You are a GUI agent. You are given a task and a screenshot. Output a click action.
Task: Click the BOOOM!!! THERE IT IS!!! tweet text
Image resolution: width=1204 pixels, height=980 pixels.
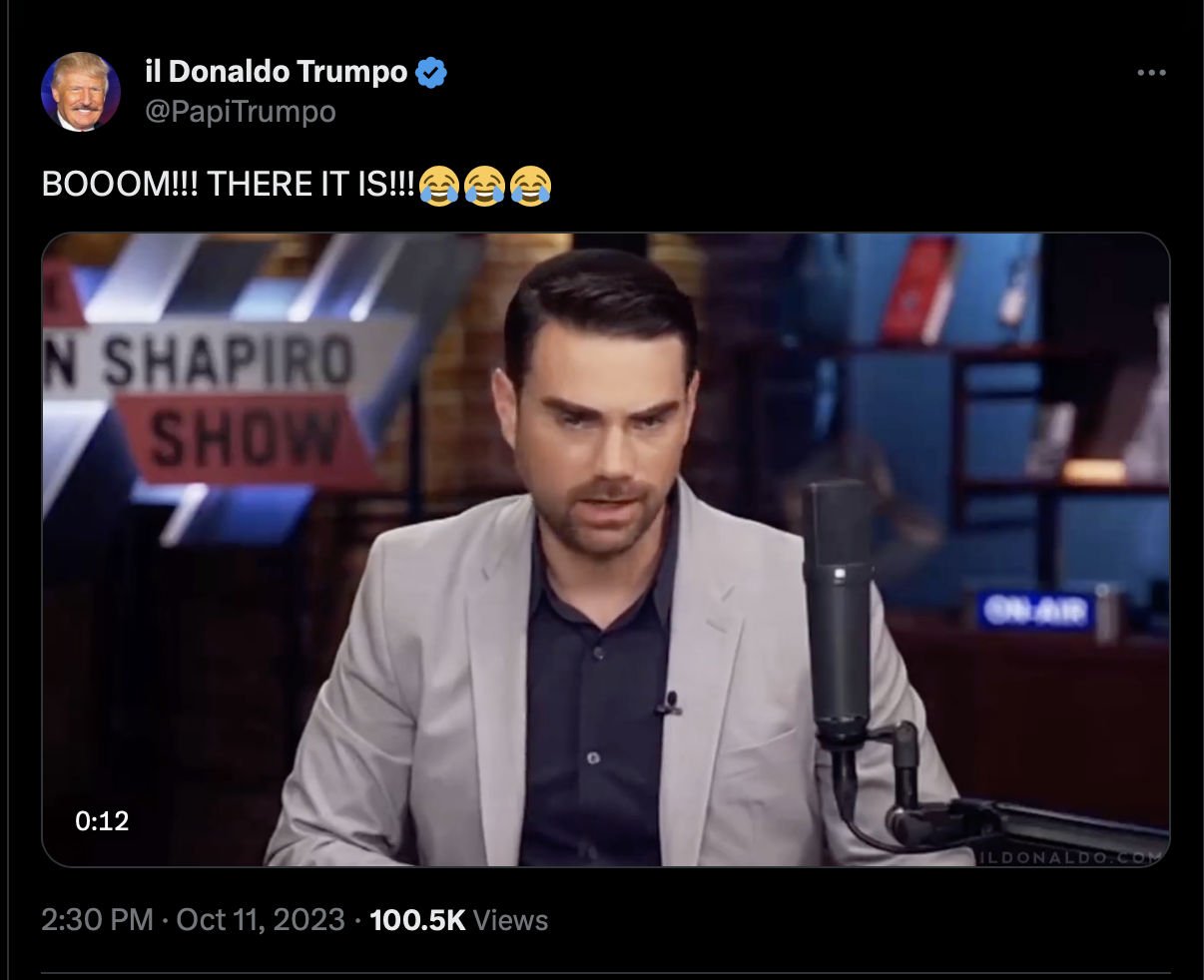coord(229,185)
